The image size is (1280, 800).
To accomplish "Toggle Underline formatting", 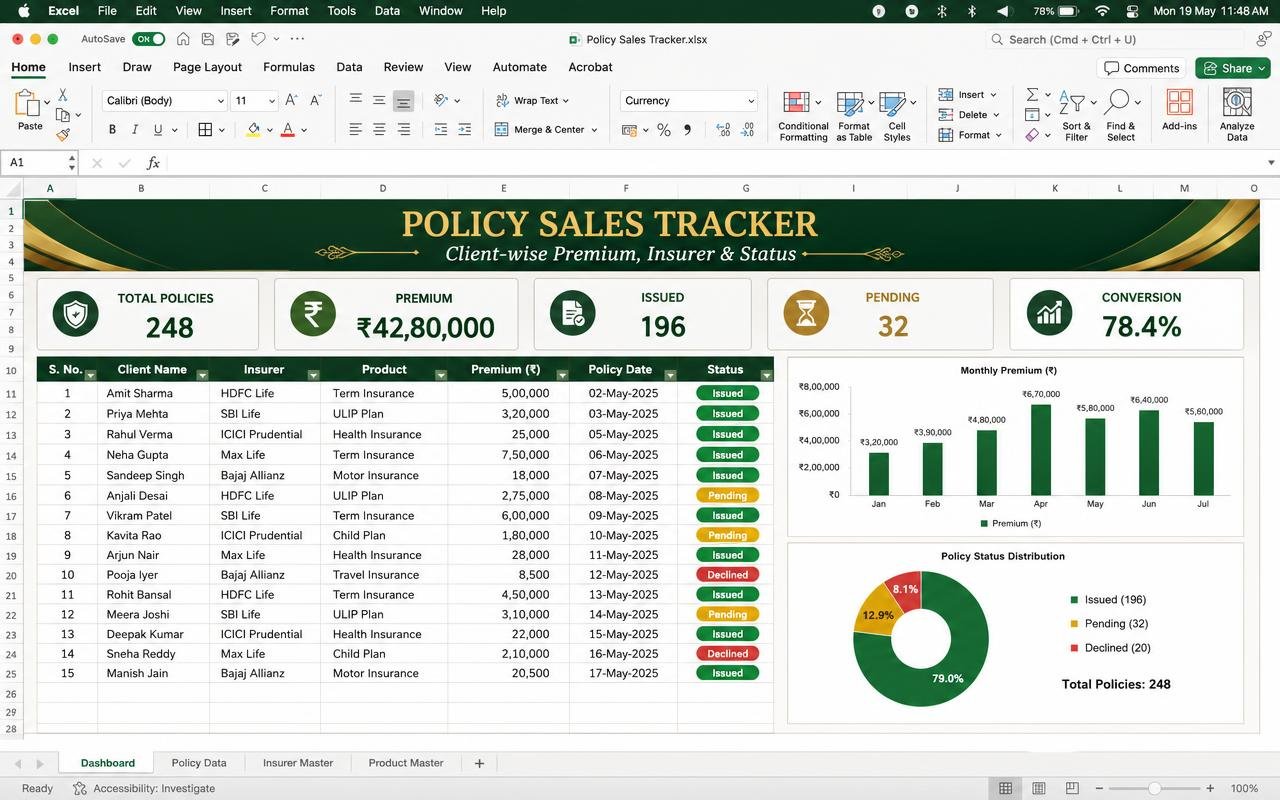I will 158,130.
